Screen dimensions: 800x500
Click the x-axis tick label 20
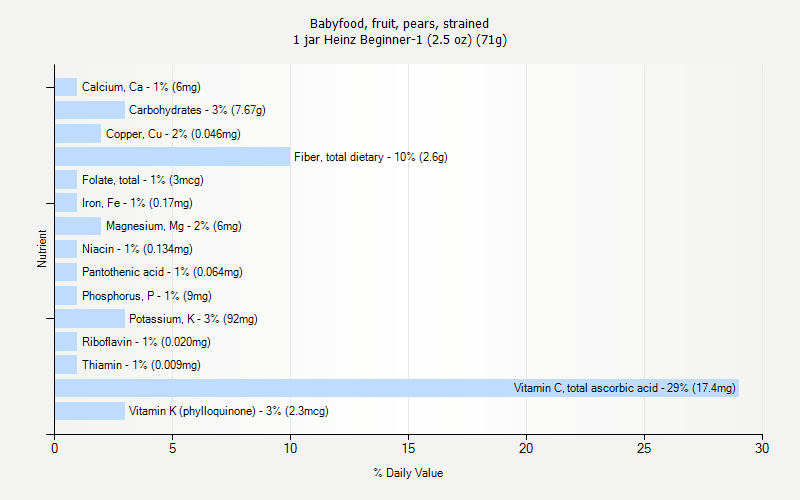[x=526, y=448]
